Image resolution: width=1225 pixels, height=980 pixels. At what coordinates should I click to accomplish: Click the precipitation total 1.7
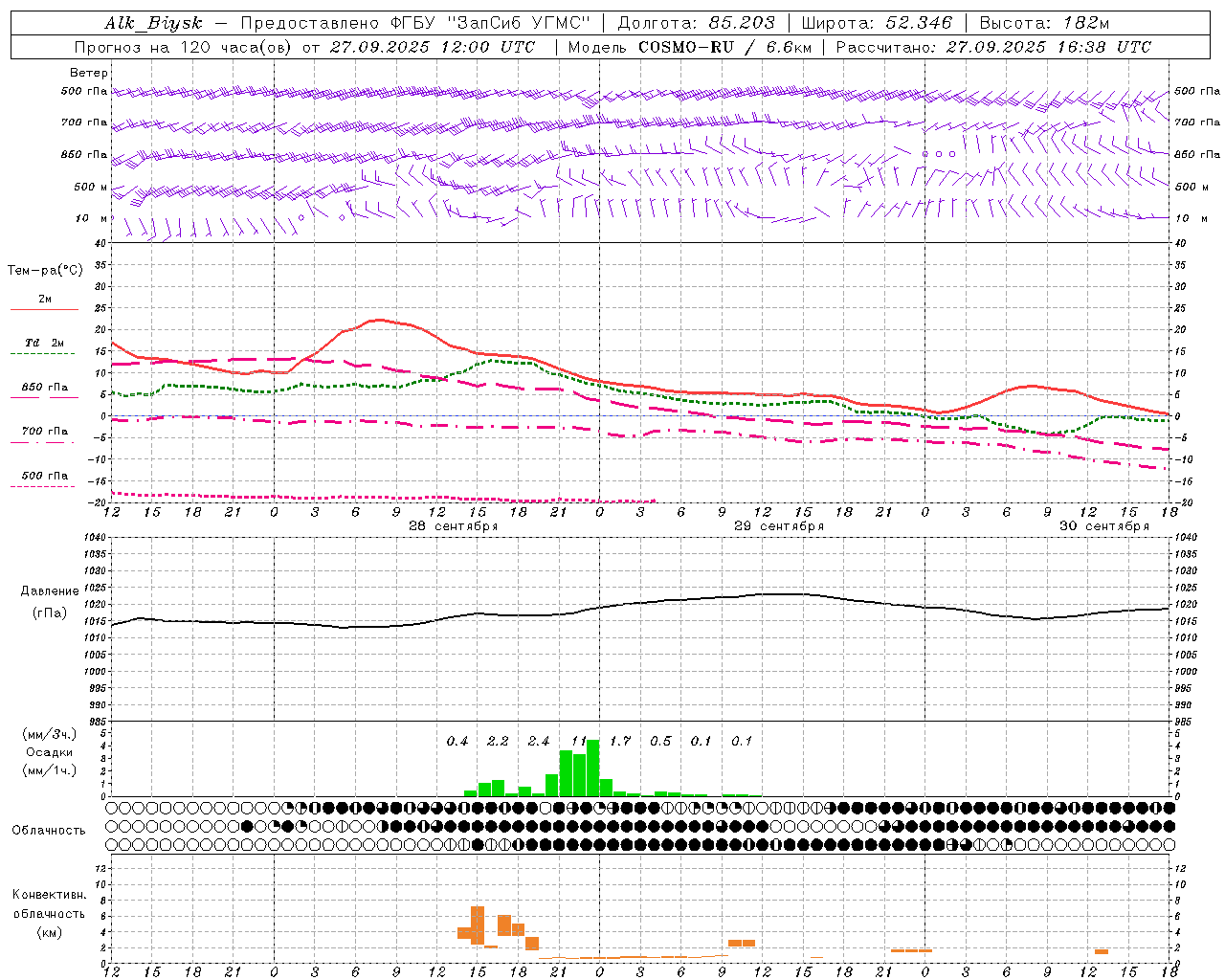point(620,742)
